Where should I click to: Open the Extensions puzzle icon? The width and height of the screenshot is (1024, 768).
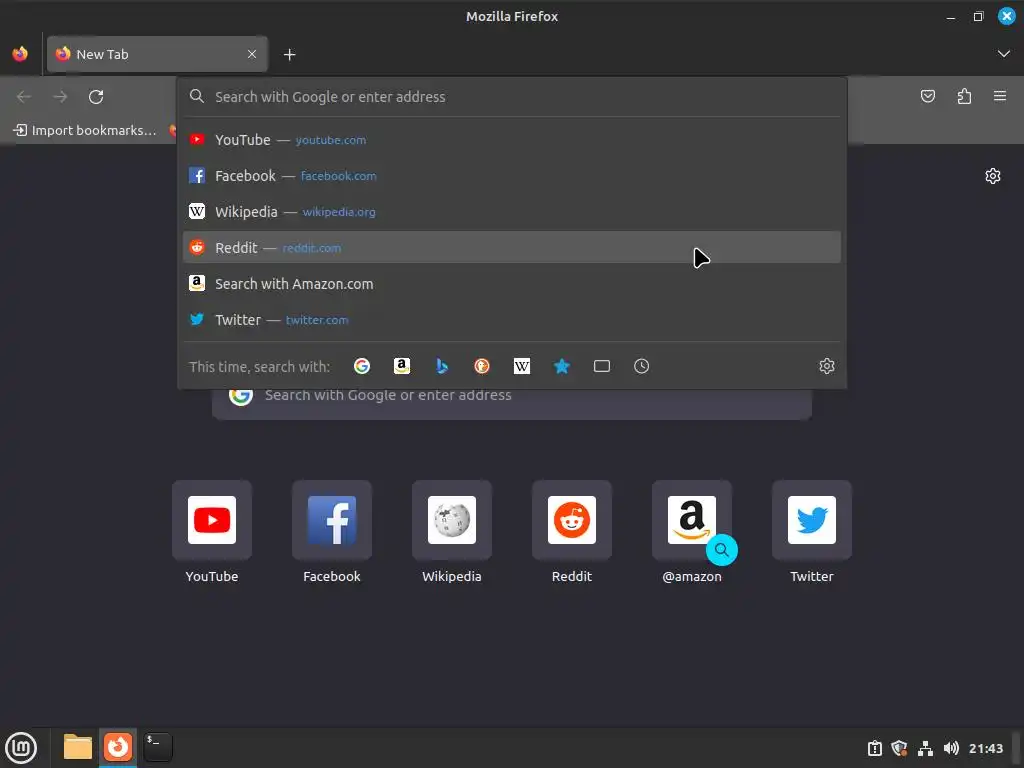[964, 97]
